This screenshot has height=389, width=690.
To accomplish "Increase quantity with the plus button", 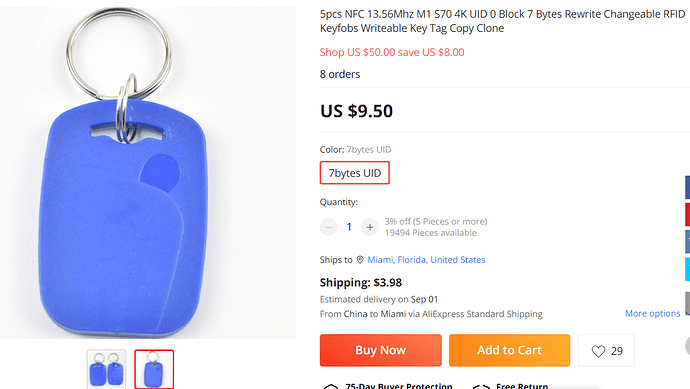I will (x=370, y=227).
